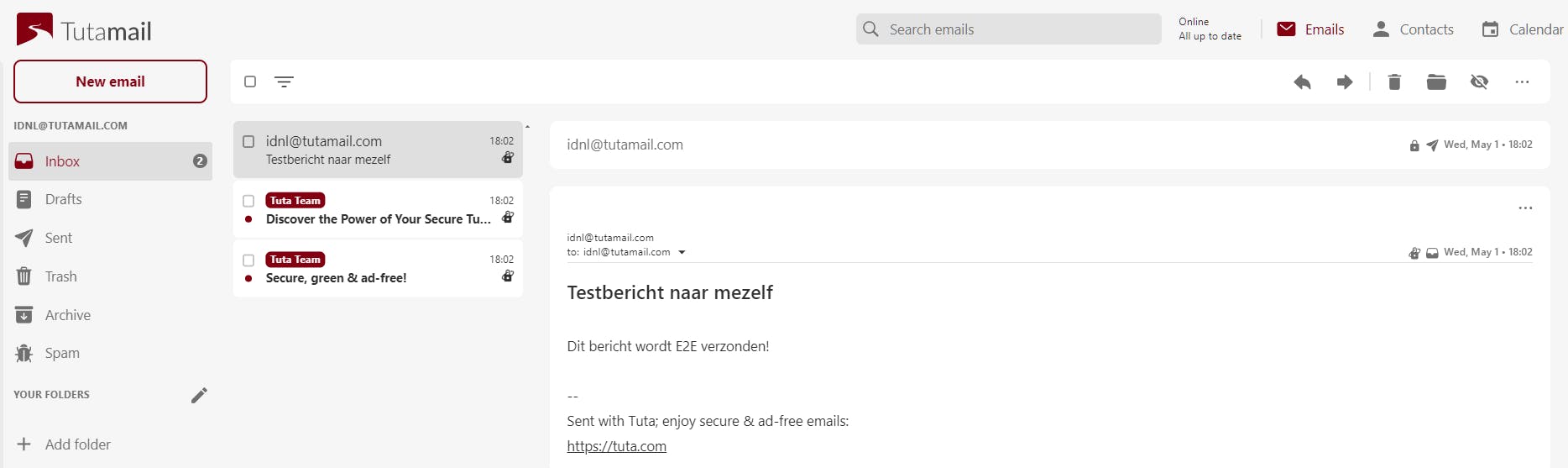The image size is (1568, 468).
Task: Toggle the select all emails checkbox
Action: (x=250, y=82)
